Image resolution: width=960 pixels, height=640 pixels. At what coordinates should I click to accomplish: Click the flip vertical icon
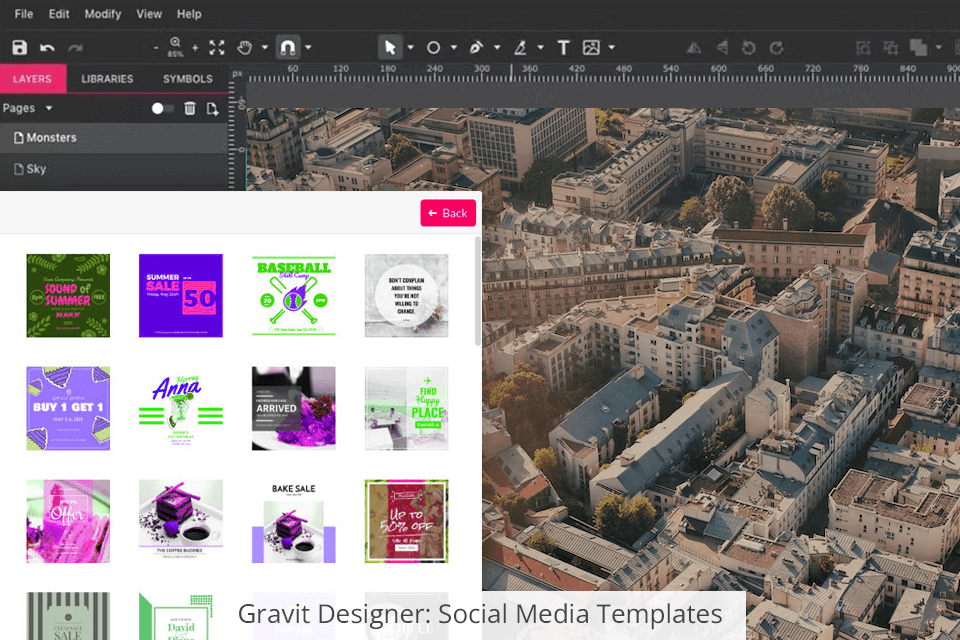pyautogui.click(x=722, y=48)
